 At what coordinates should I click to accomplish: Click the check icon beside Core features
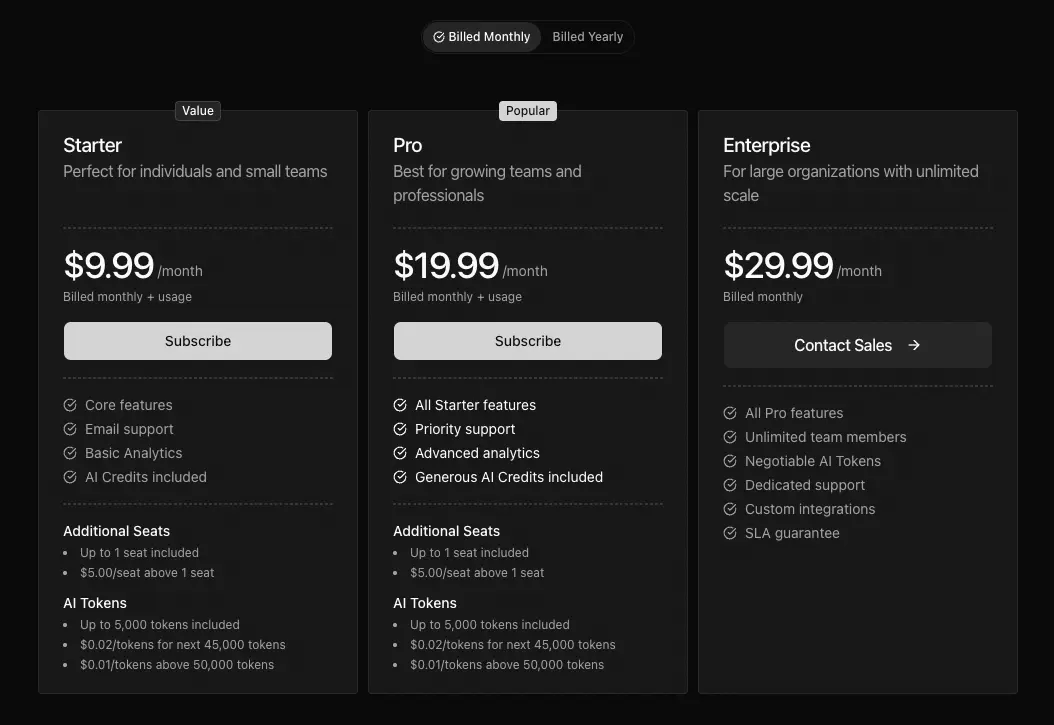[69, 405]
